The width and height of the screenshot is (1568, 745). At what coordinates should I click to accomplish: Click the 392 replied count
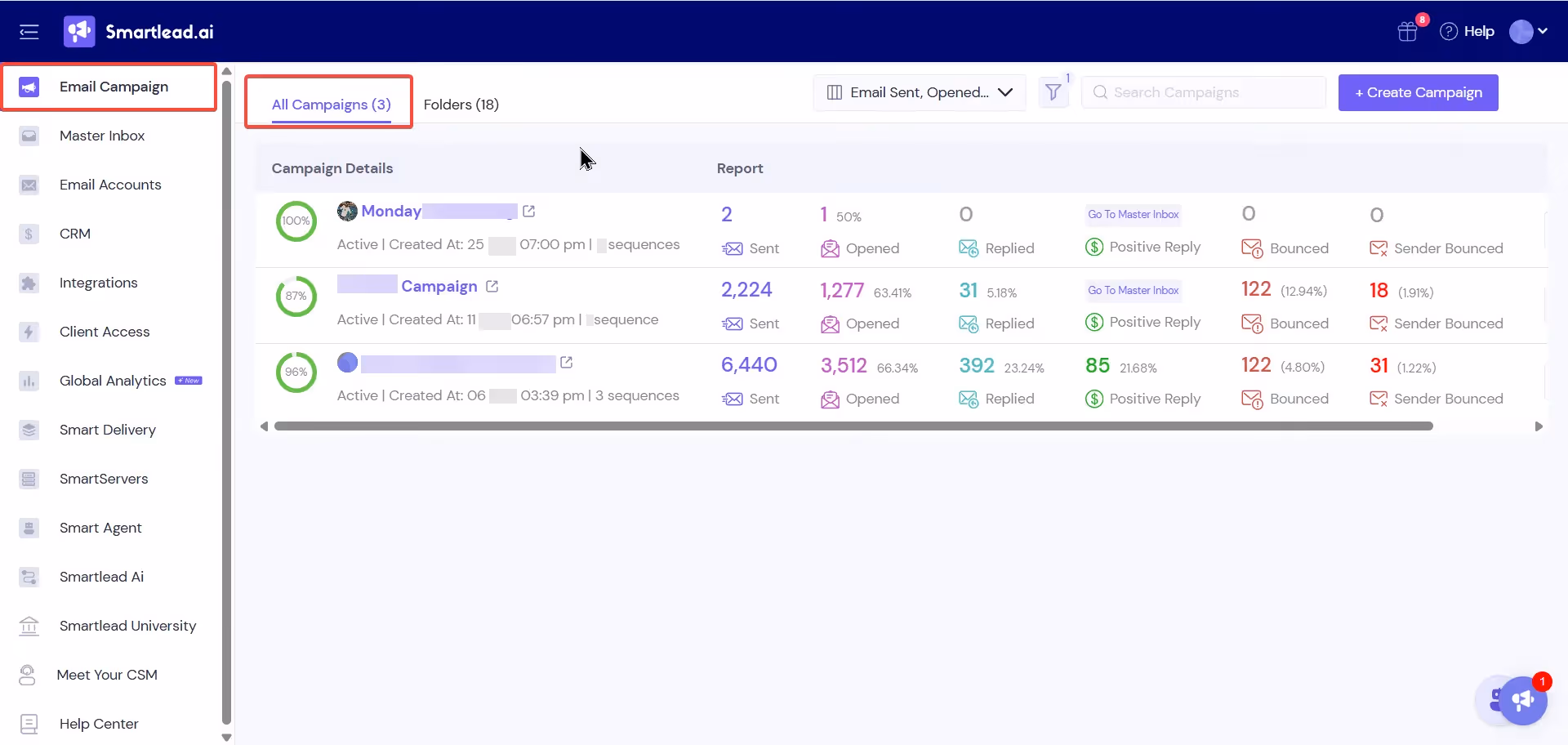tap(977, 365)
